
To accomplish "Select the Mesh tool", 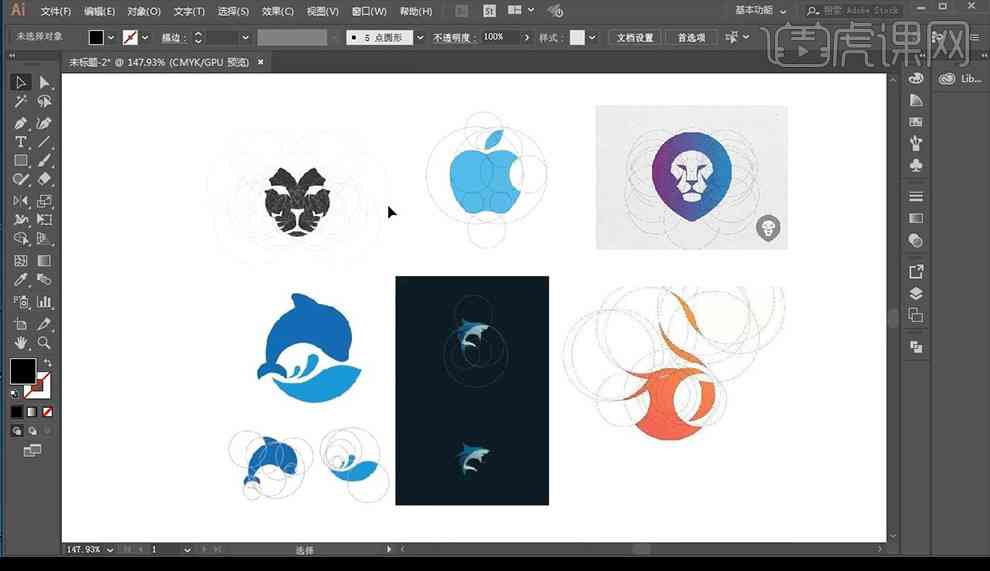I will click(20, 260).
